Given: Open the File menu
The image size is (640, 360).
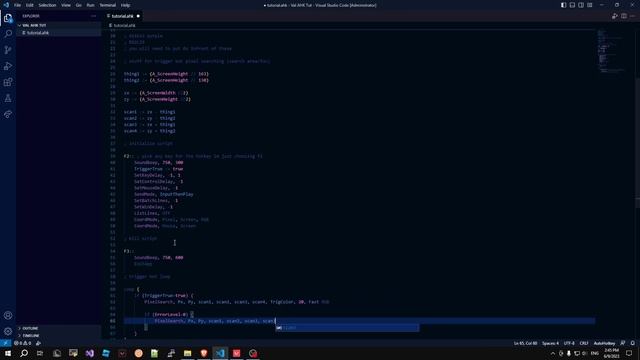Looking at the screenshot, I should pos(18,5).
